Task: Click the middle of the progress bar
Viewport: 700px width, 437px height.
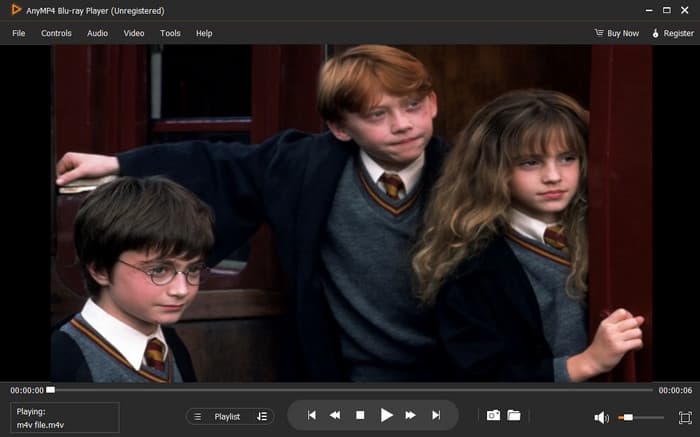Action: click(x=350, y=390)
